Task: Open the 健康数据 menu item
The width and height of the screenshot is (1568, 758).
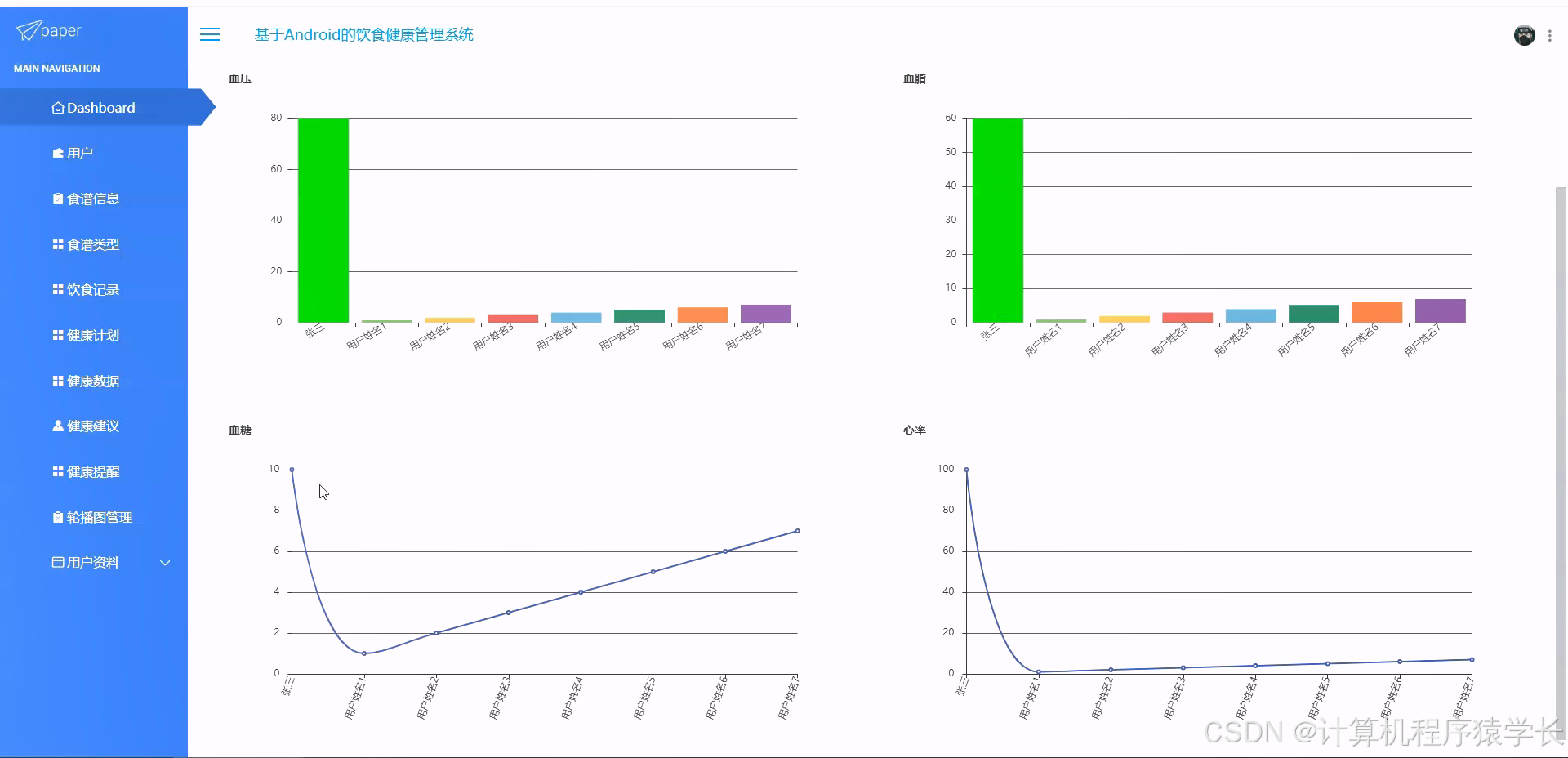Action: [94, 381]
